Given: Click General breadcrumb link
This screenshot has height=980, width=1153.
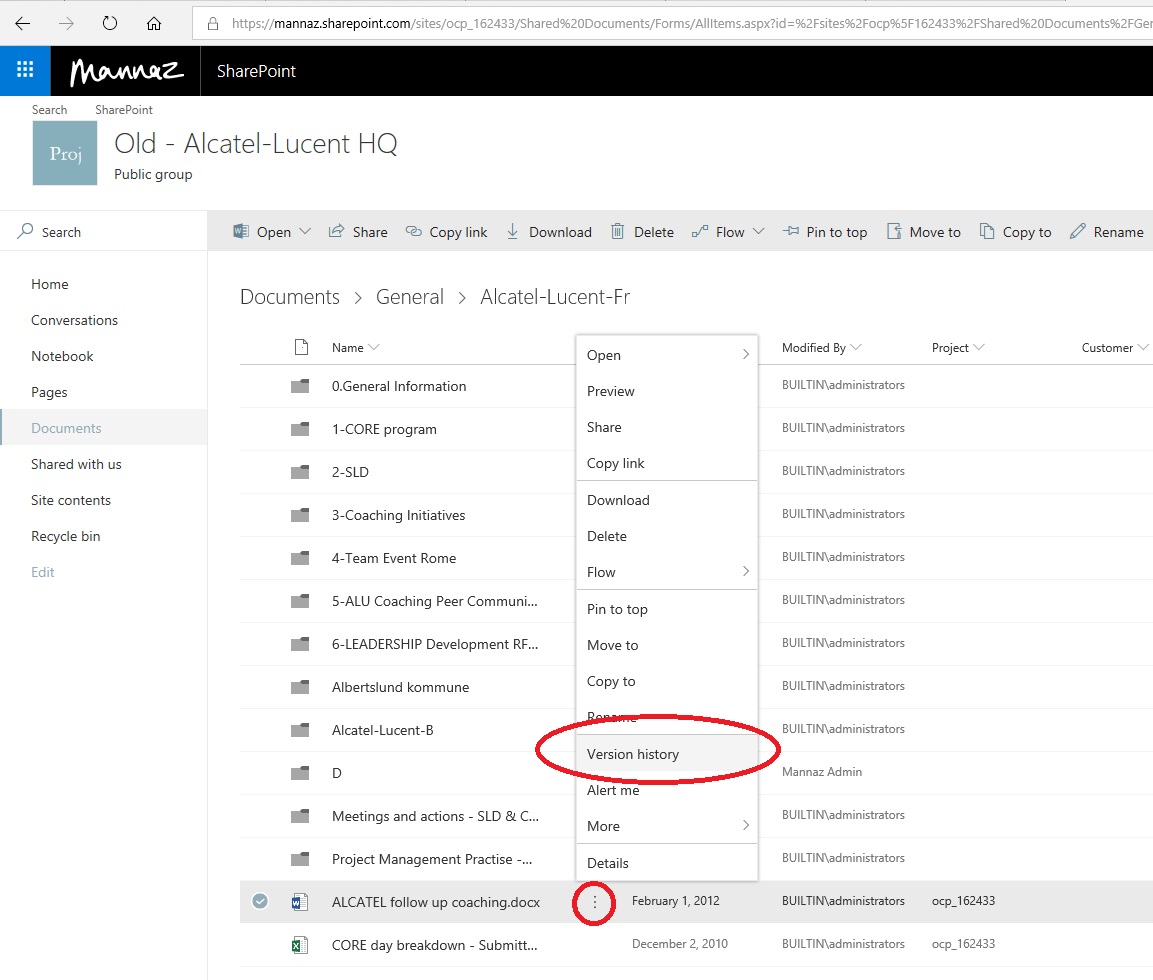Looking at the screenshot, I should tap(410, 297).
